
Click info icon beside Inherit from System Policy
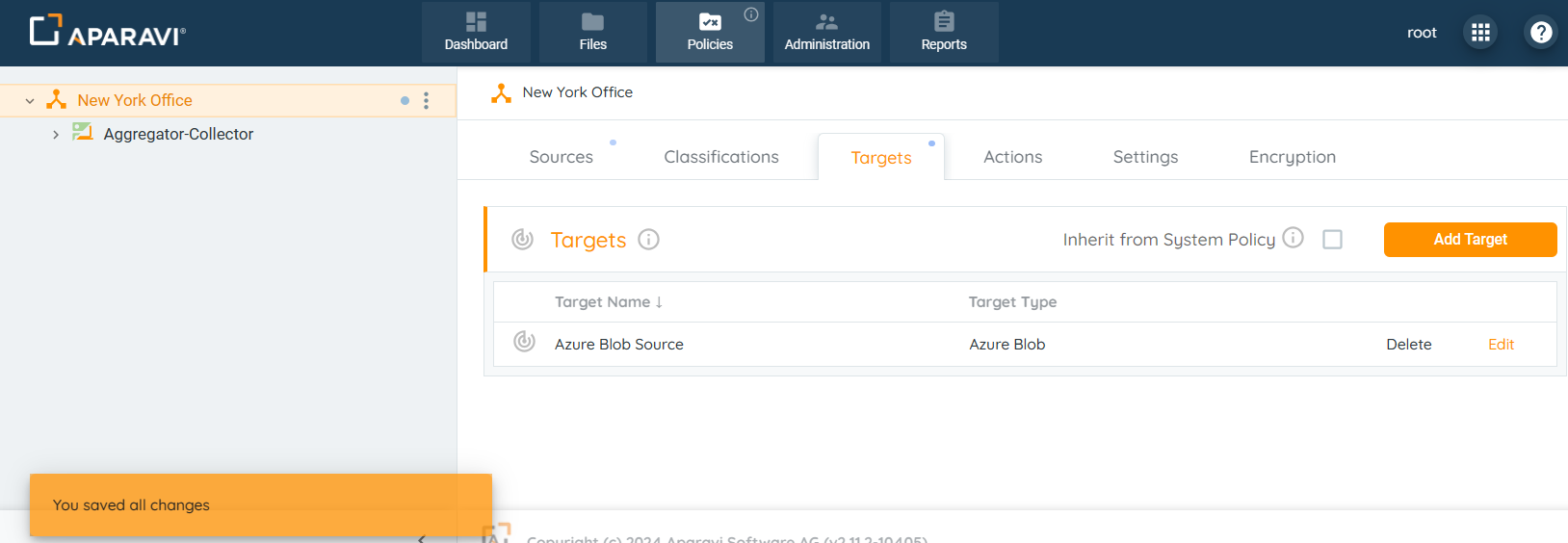(x=1294, y=238)
